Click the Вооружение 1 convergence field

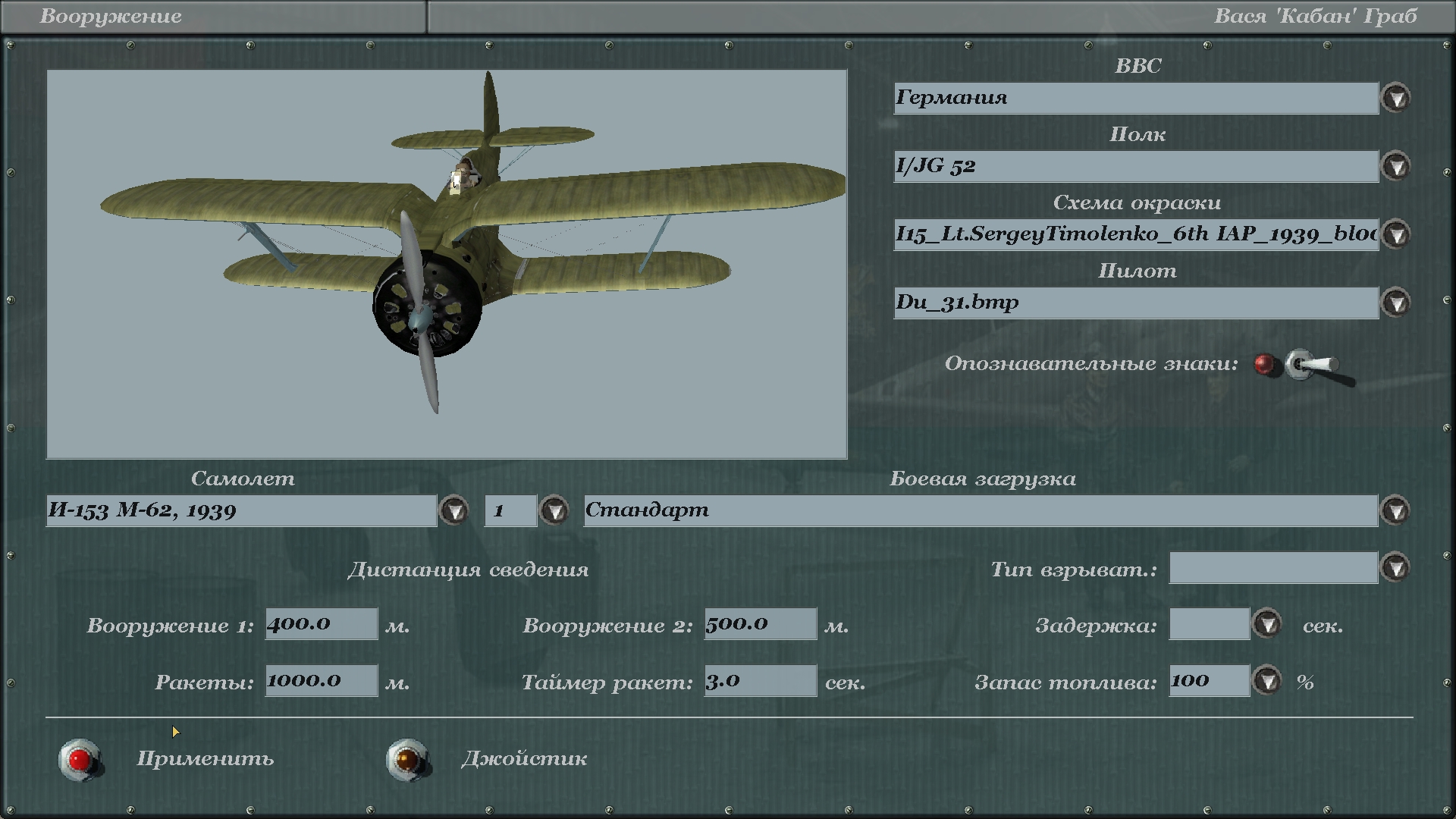pos(321,624)
